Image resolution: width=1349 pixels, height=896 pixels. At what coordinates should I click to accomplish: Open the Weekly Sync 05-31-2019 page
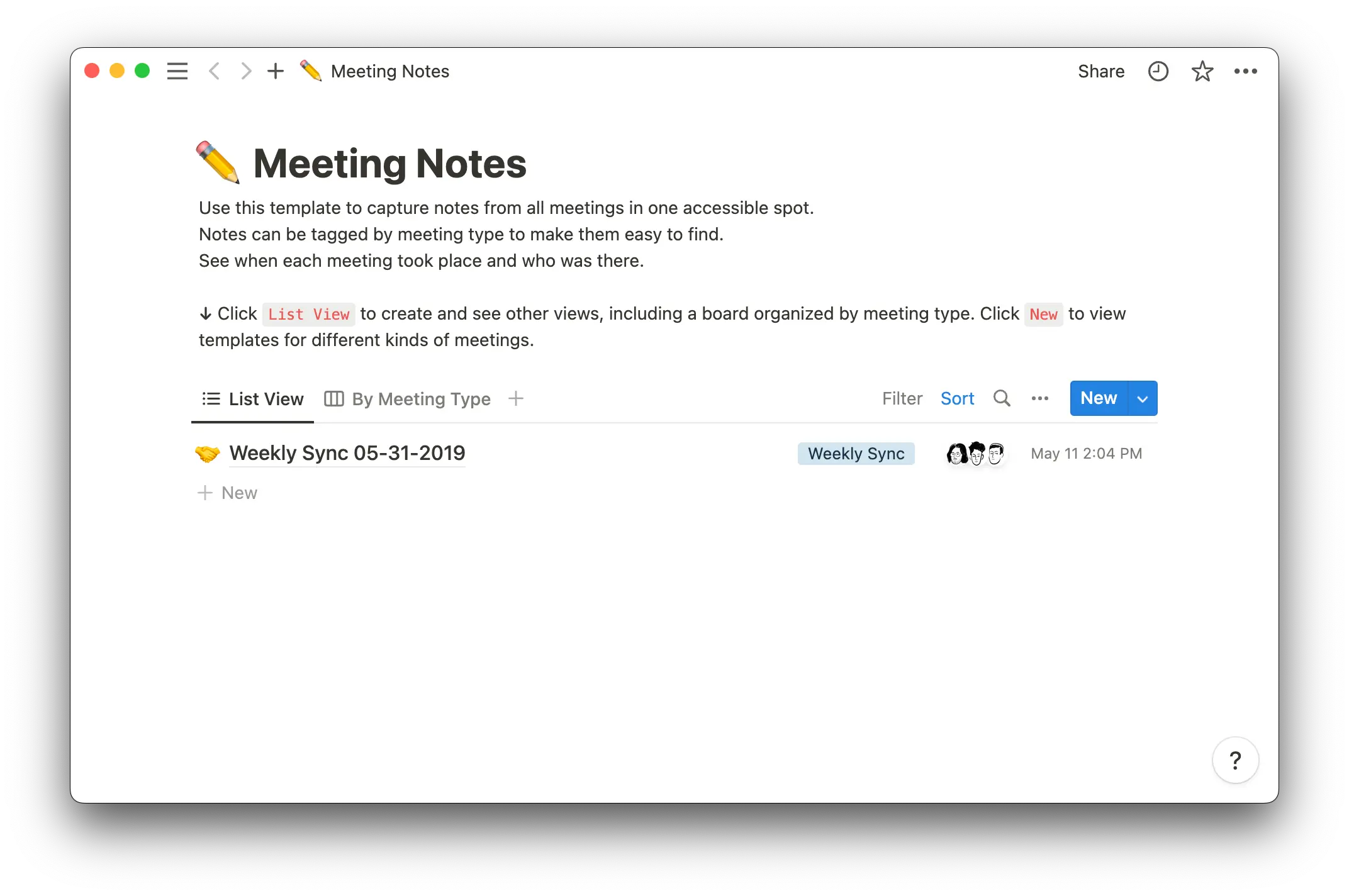(347, 453)
